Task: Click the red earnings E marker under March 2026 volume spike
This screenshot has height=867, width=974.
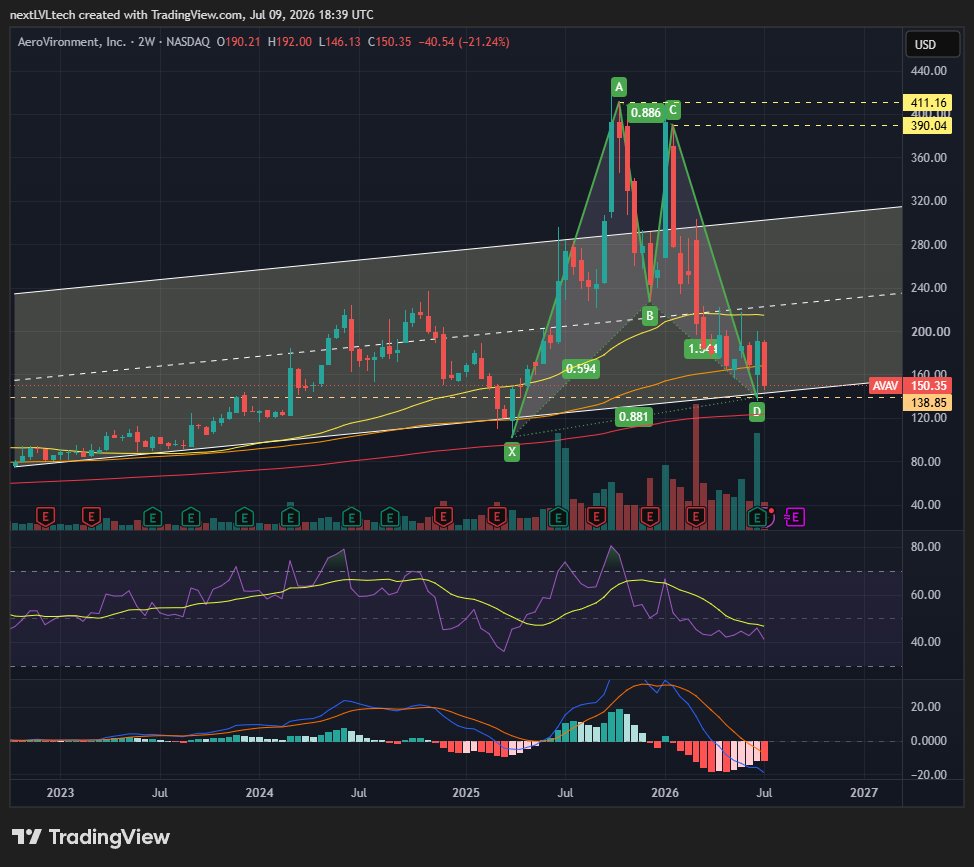Action: pyautogui.click(x=696, y=517)
